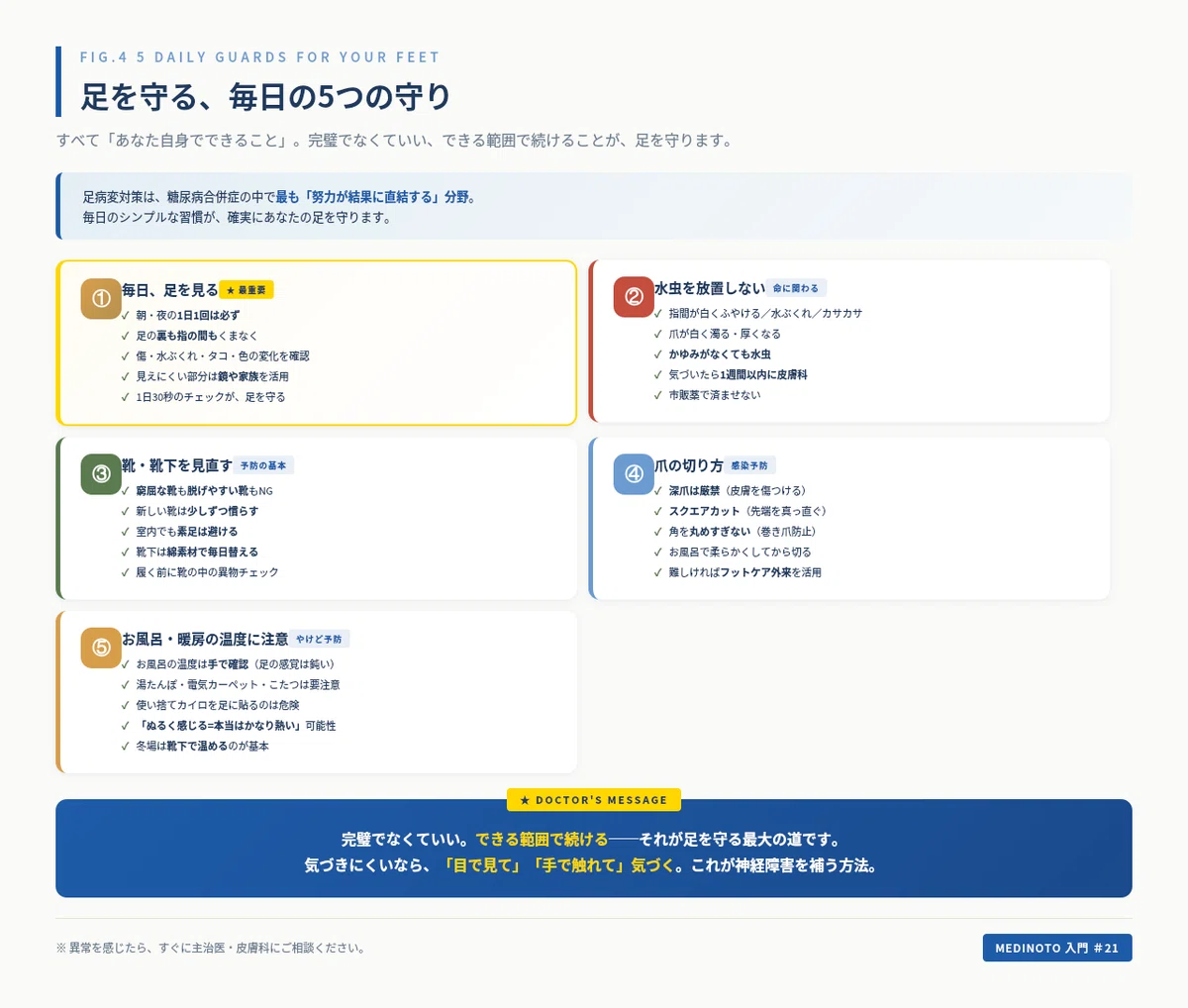The height and width of the screenshot is (1008, 1188).
Task: Click line 窮屈な靴も脱げやすい靴もNG
Action: 204,490
